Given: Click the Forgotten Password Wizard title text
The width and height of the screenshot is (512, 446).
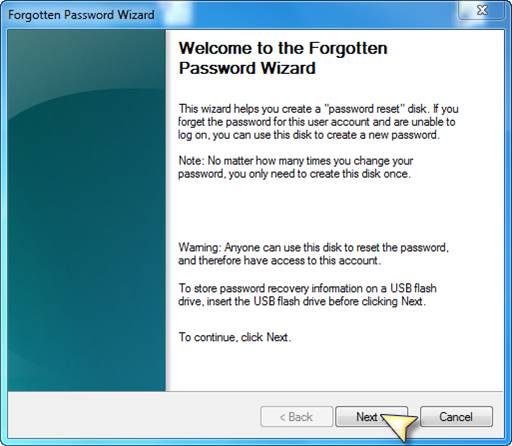Looking at the screenshot, I should coord(81,15).
